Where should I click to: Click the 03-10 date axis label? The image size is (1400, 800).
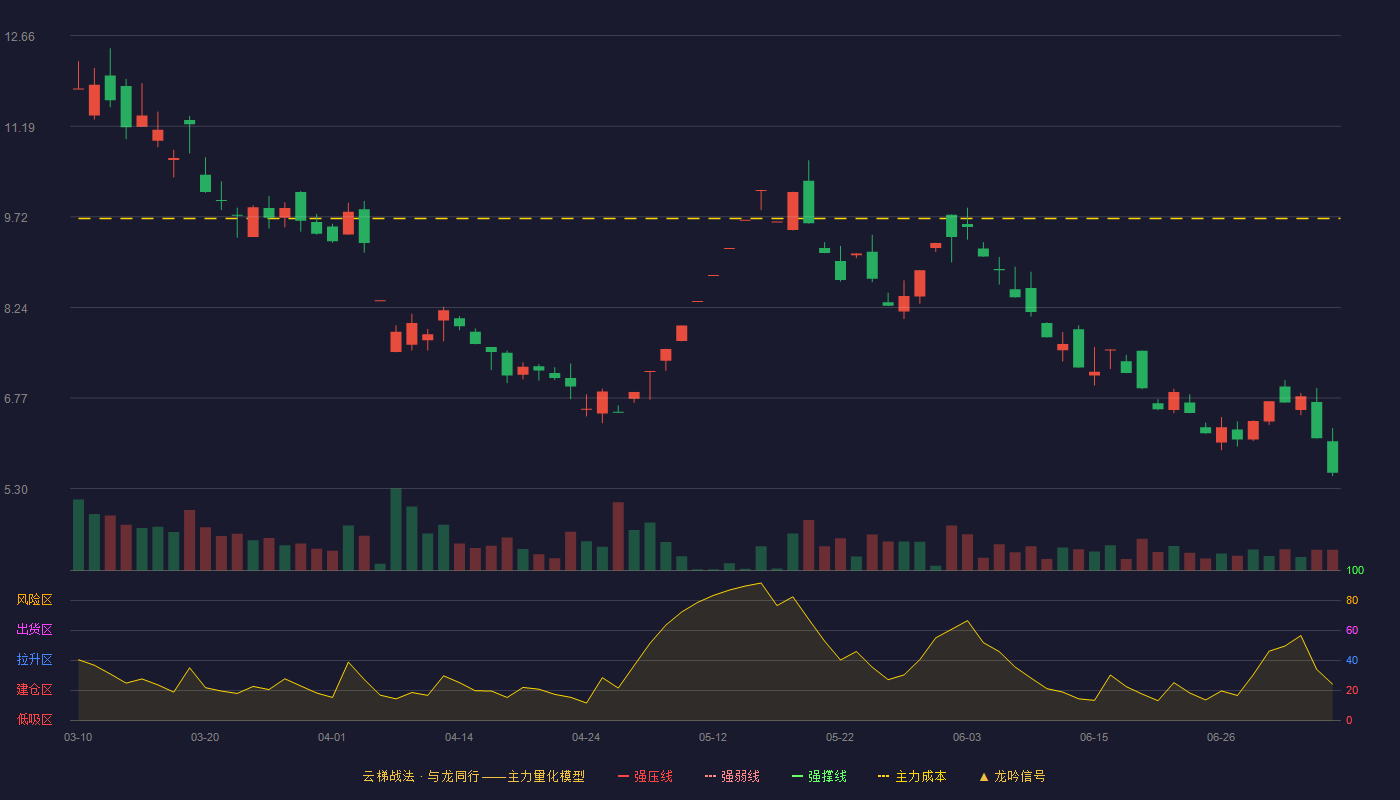click(x=78, y=737)
